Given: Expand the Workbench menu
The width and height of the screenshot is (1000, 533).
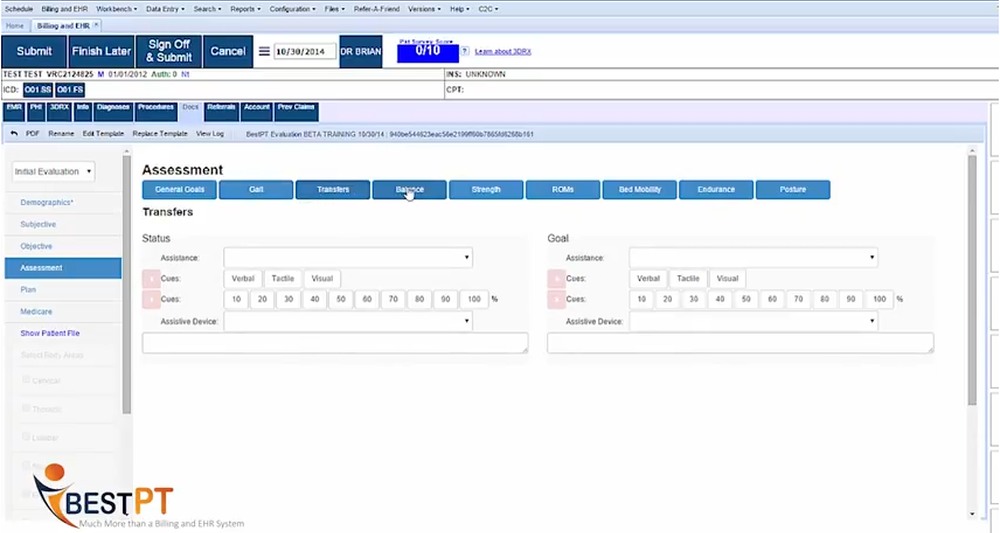Looking at the screenshot, I should tap(116, 9).
